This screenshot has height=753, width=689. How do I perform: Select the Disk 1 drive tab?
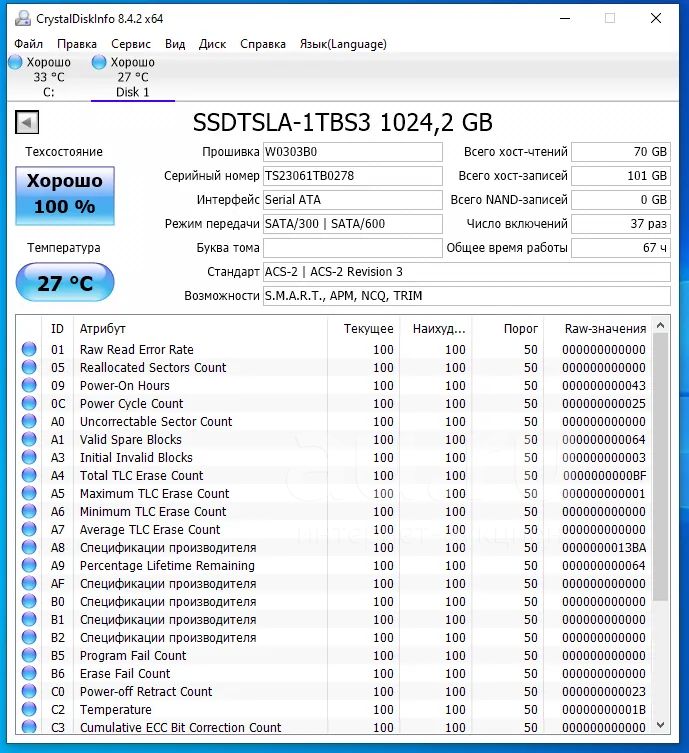[133, 77]
